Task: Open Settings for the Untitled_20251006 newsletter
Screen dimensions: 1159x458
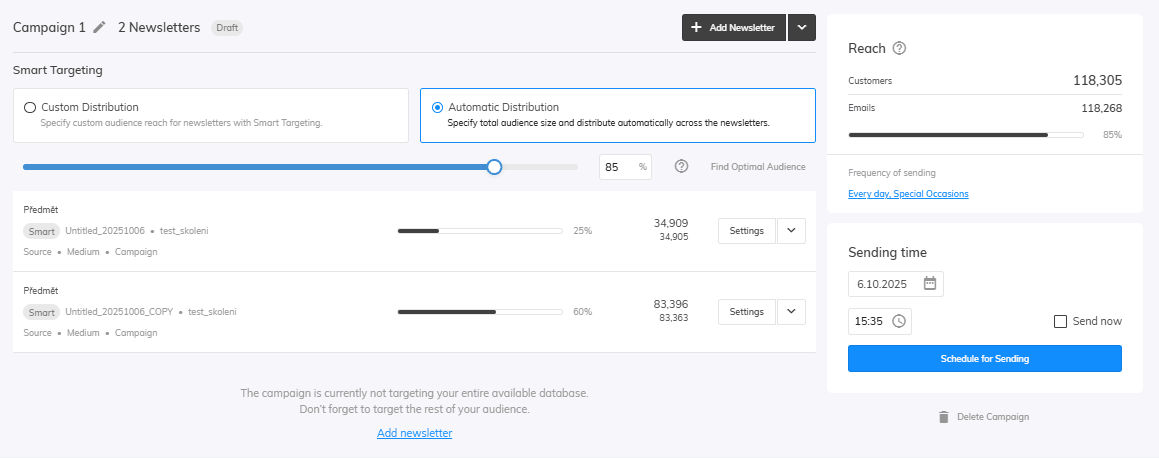Action: [x=746, y=231]
